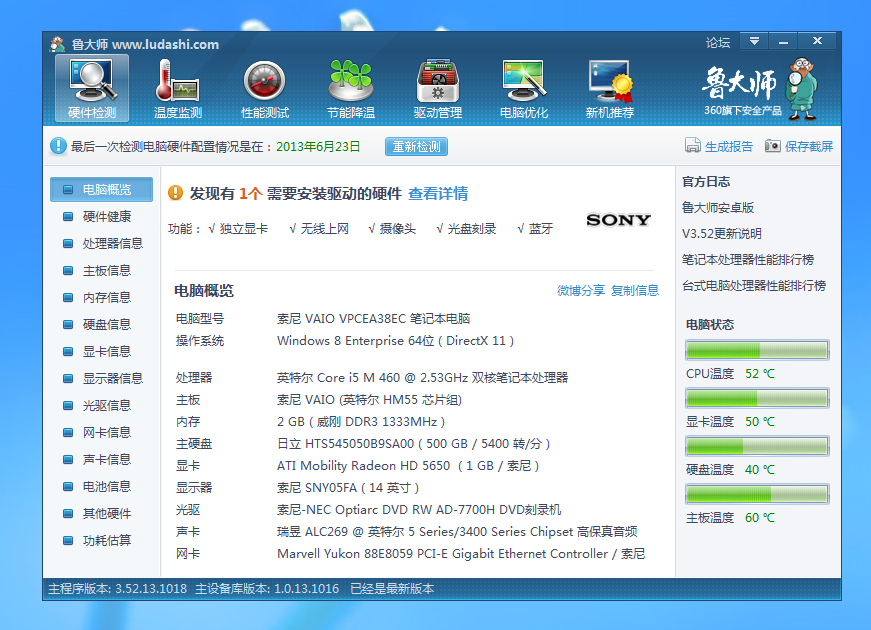Click the 日立 HTS545050B9SA00 disk text
This screenshot has height=630, width=871.
click(x=413, y=444)
